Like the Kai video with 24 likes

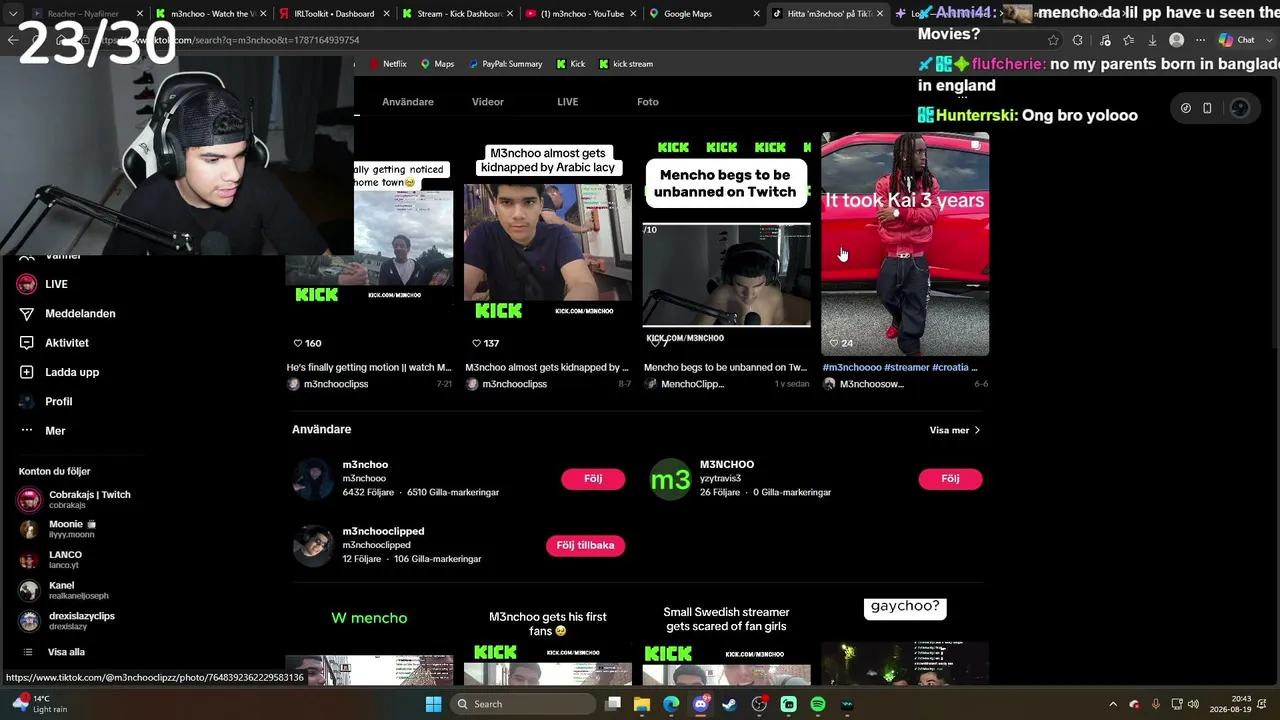pos(834,343)
